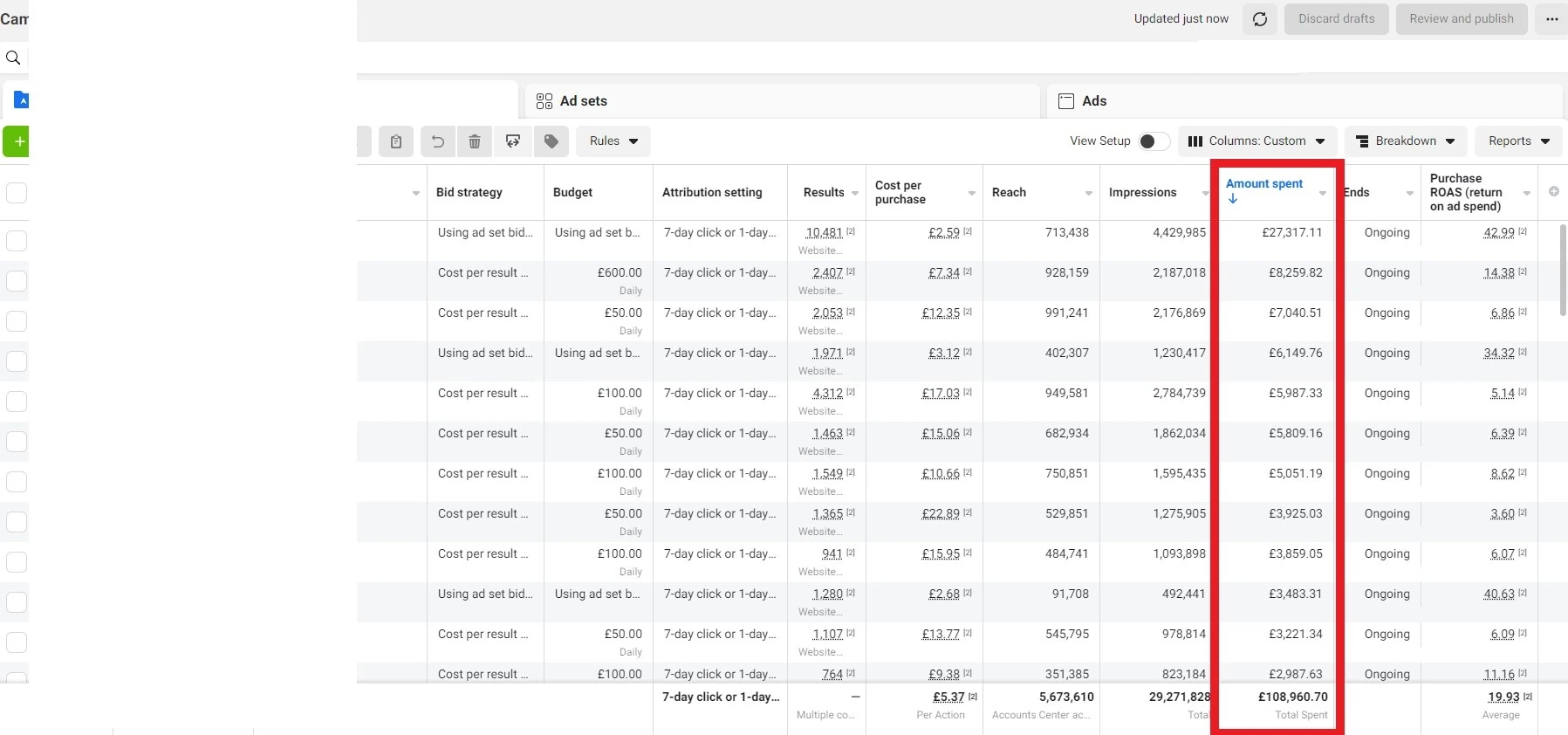The width and height of the screenshot is (1568, 735).
Task: Open the three-dot more options menu
Action: tap(1551, 19)
